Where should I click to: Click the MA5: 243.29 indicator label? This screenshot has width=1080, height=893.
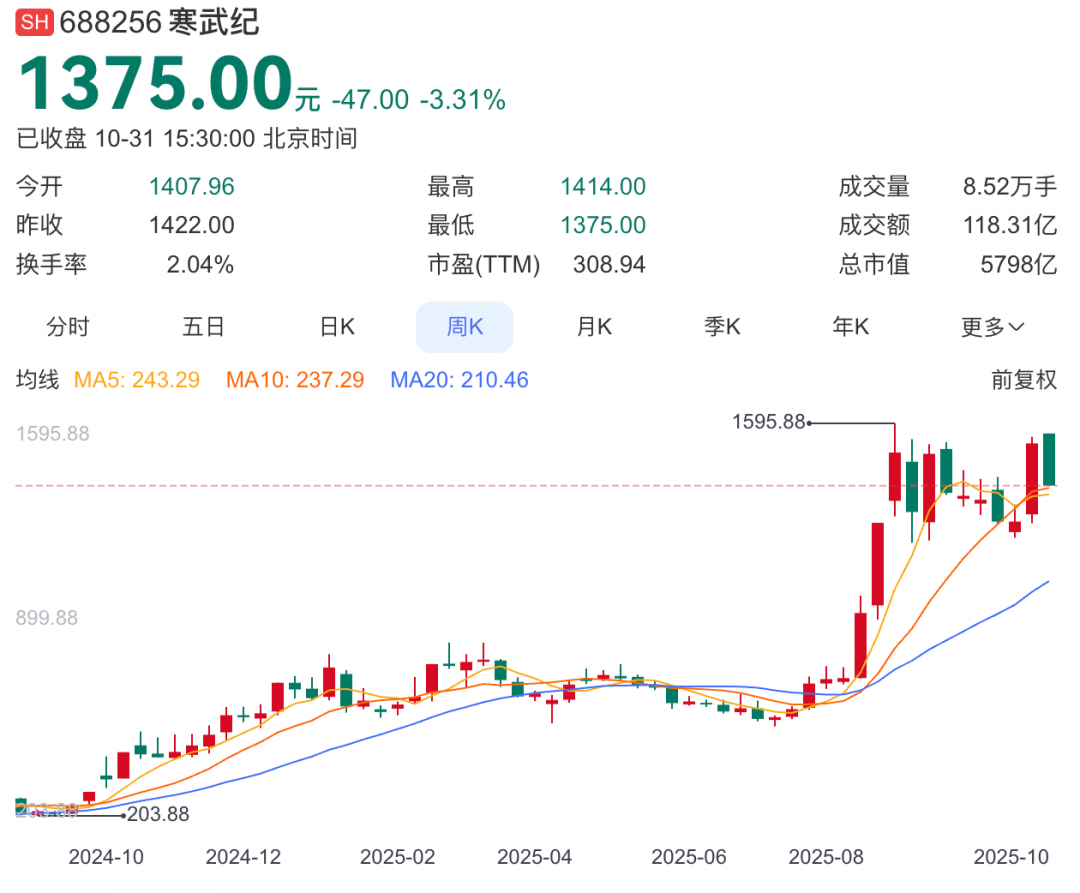[137, 379]
